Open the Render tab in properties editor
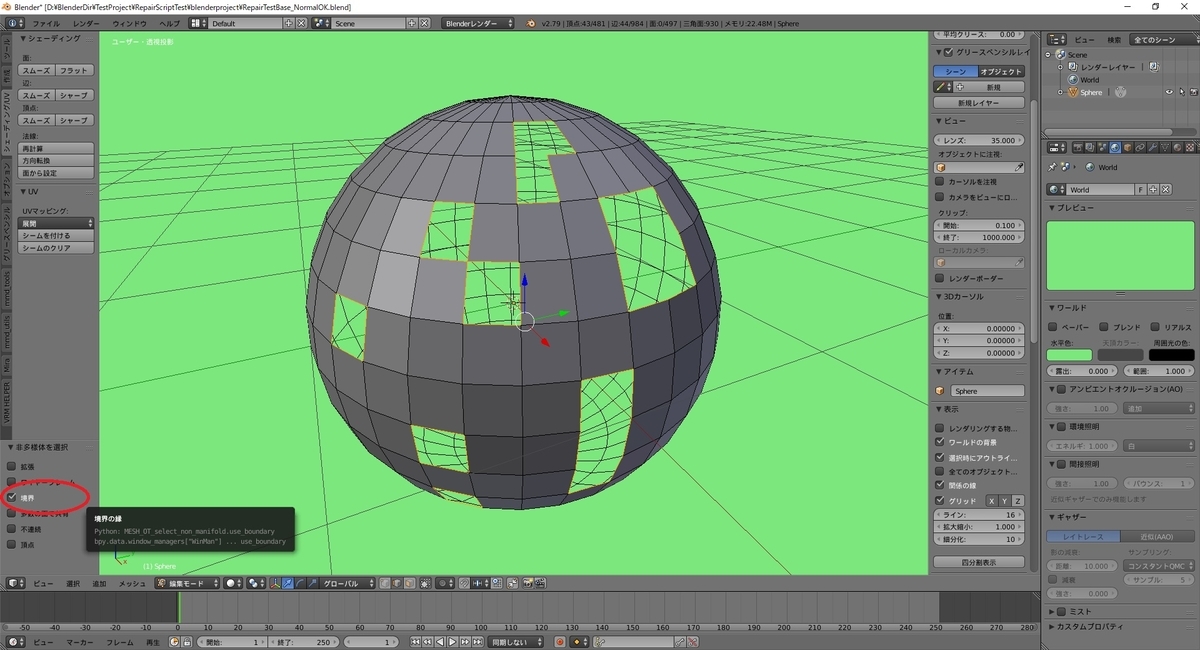Image resolution: width=1200 pixels, height=650 pixels. click(1078, 148)
